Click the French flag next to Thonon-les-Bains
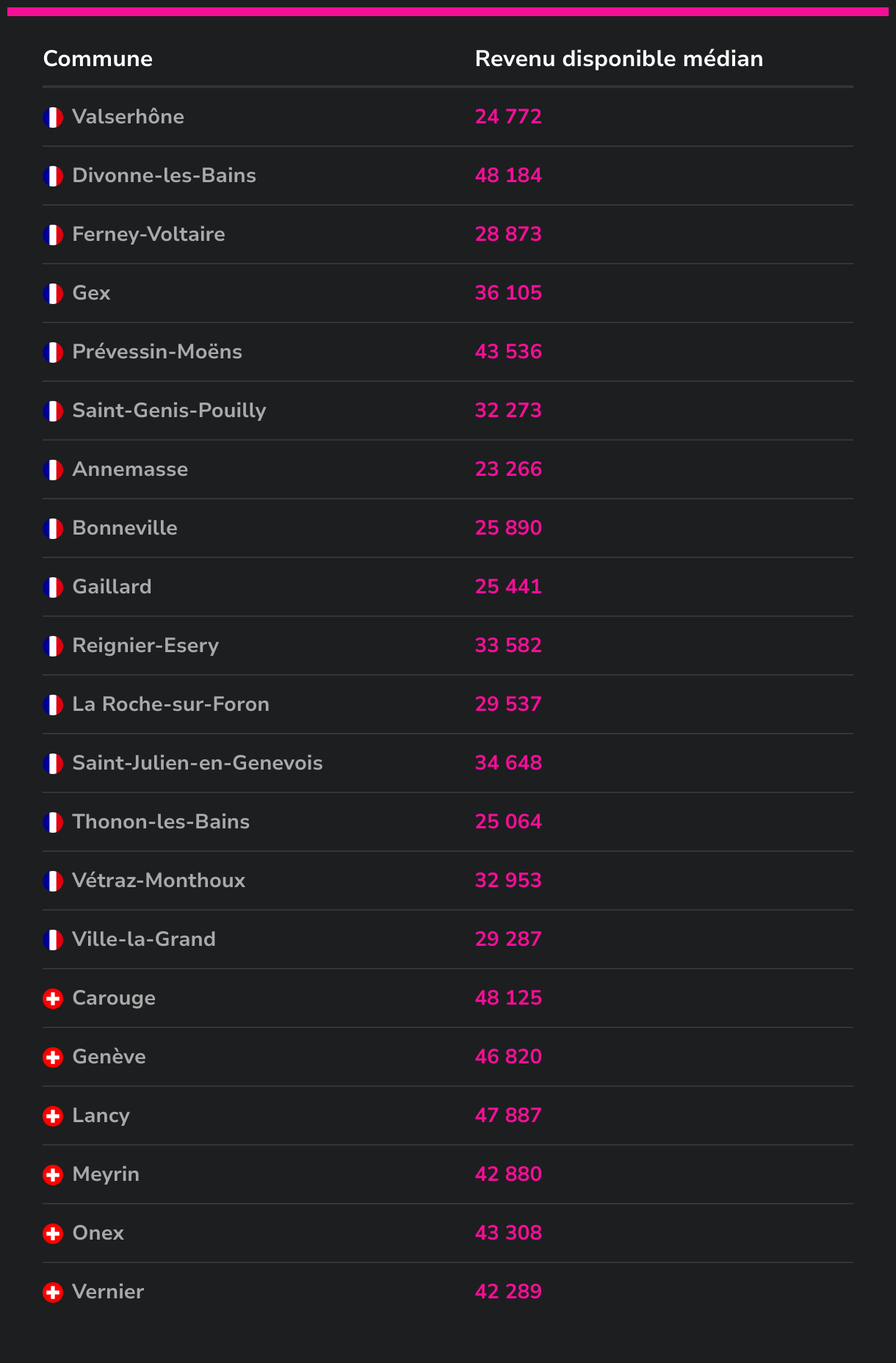Viewport: 896px width, 1363px height. [53, 822]
